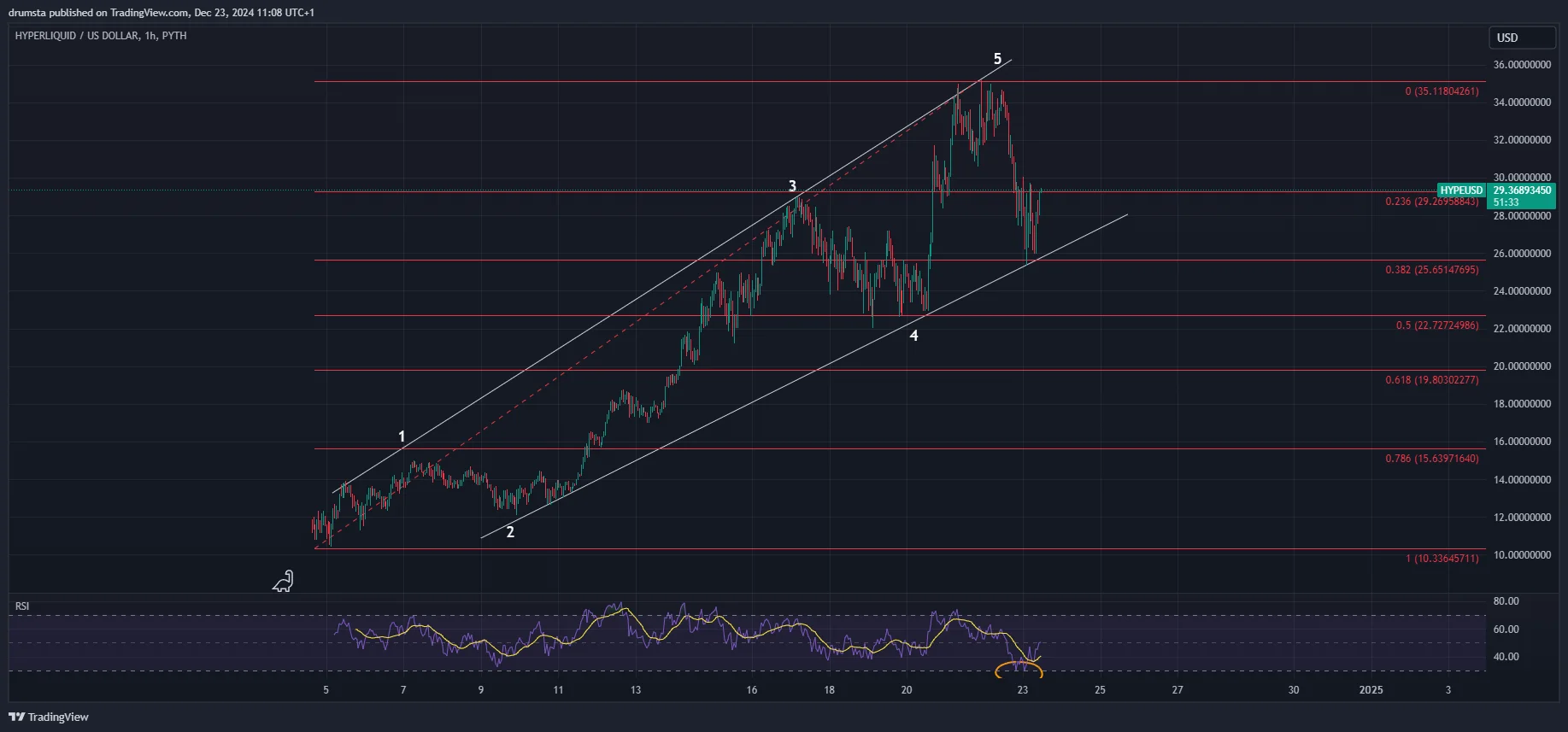
Task: Click wave label 3 on the chart
Action: pyautogui.click(x=792, y=186)
